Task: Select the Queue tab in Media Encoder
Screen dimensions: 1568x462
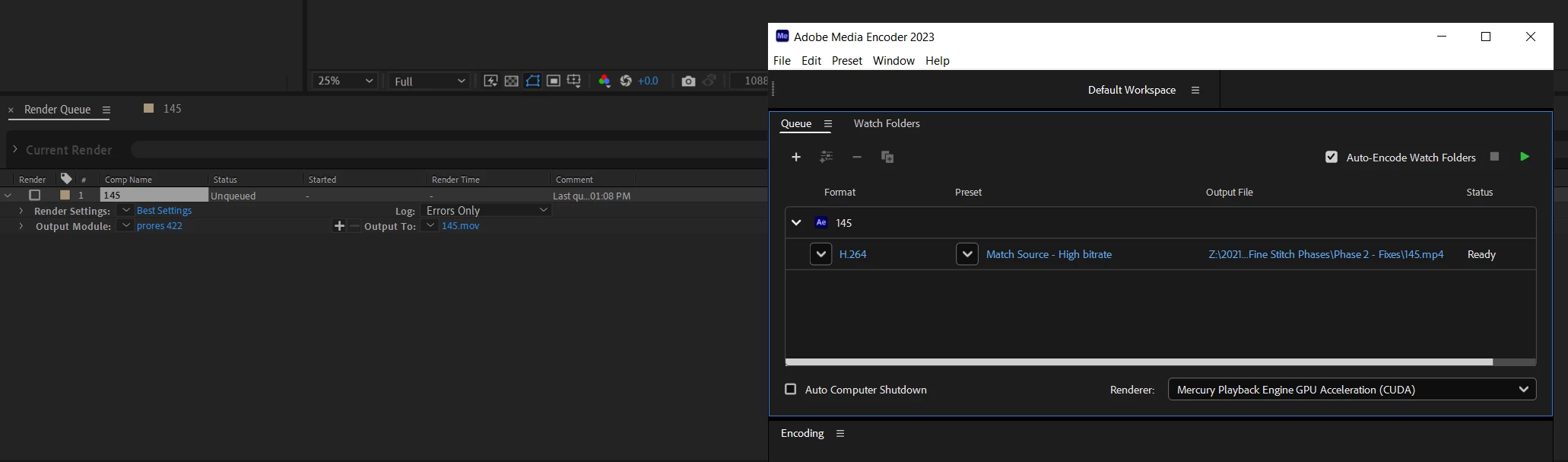Action: click(796, 123)
